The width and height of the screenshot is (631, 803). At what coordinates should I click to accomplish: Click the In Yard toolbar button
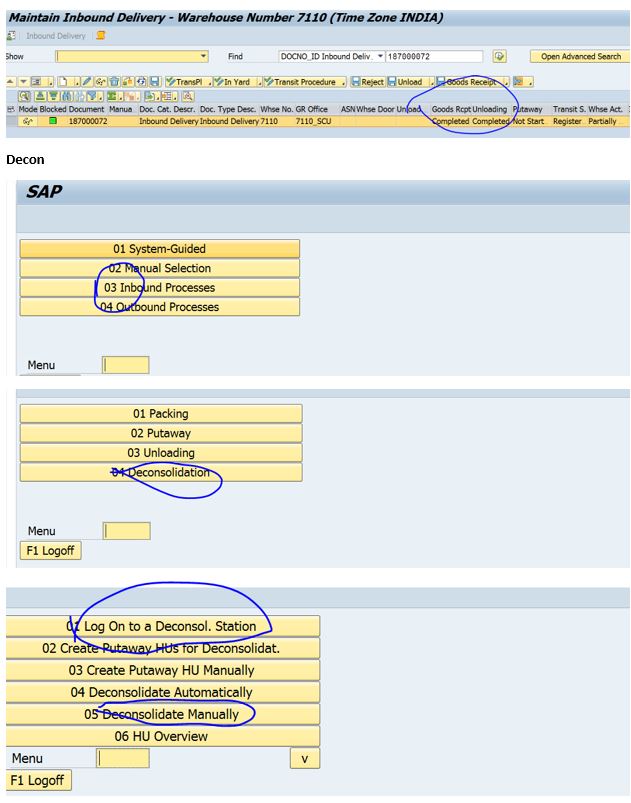(x=231, y=82)
